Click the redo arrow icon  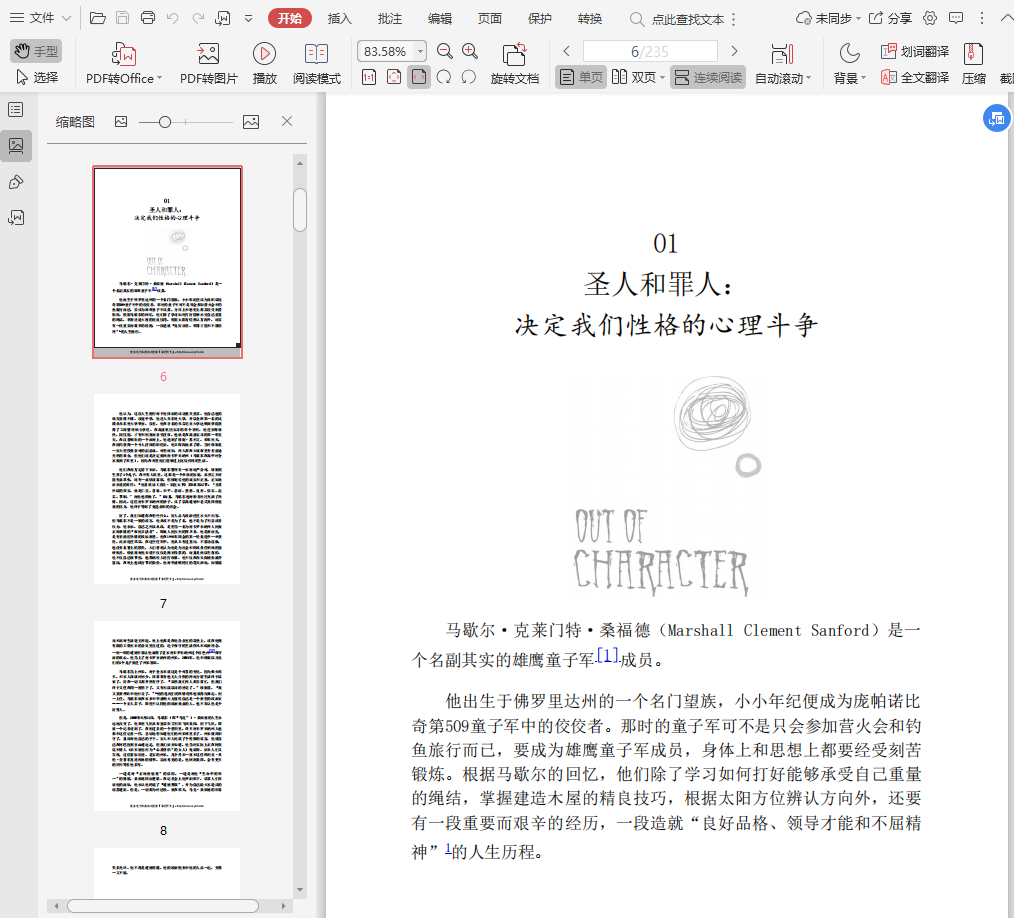coord(198,18)
